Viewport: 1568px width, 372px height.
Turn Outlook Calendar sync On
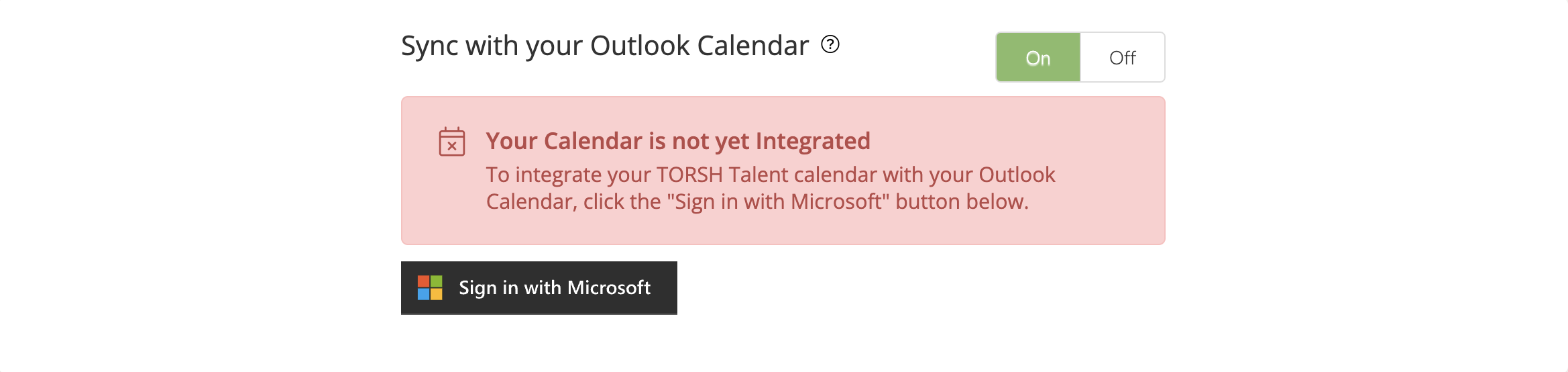click(x=1038, y=58)
